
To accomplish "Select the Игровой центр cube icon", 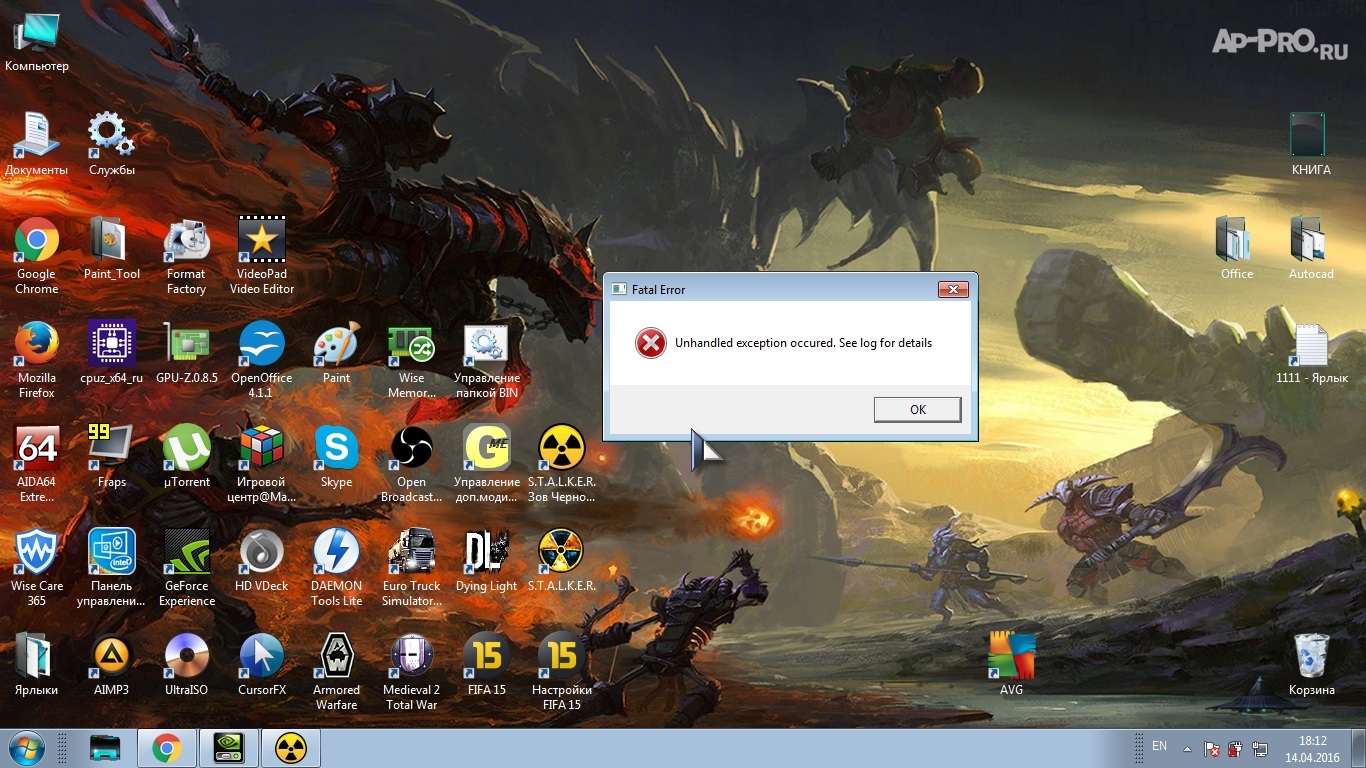I will click(x=262, y=465).
